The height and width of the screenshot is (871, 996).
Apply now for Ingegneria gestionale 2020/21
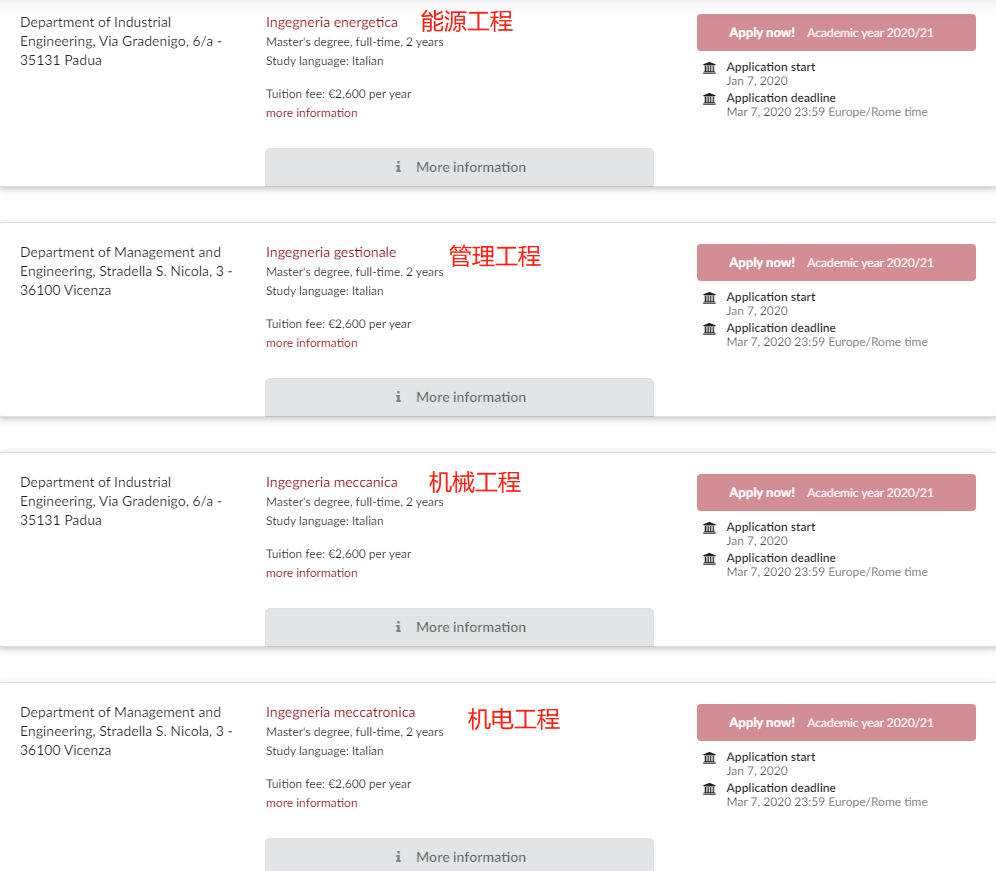coord(835,263)
